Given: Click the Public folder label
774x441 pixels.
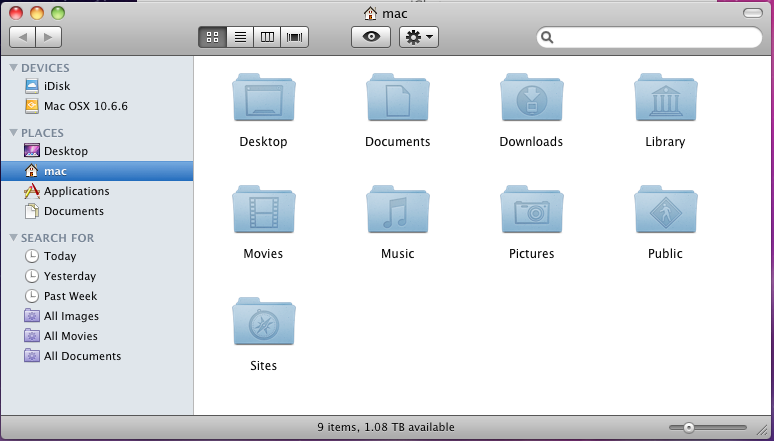Looking at the screenshot, I should click(665, 254).
